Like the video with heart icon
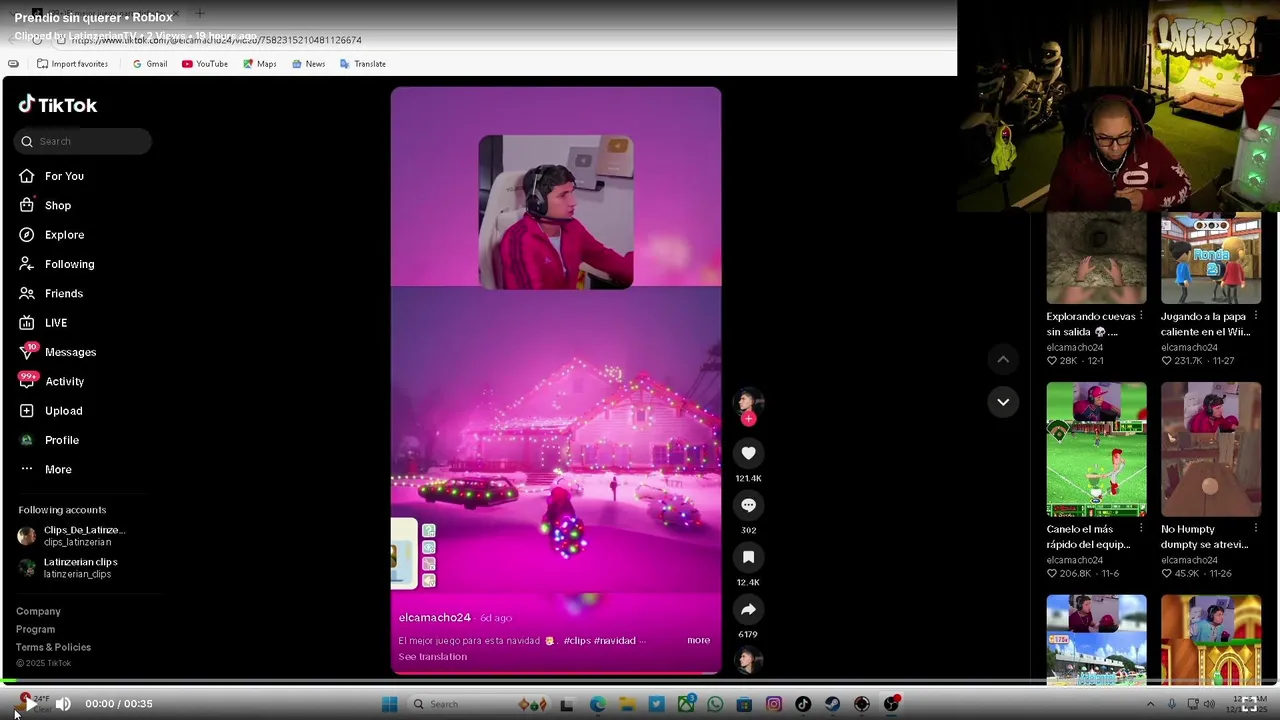 click(x=748, y=453)
